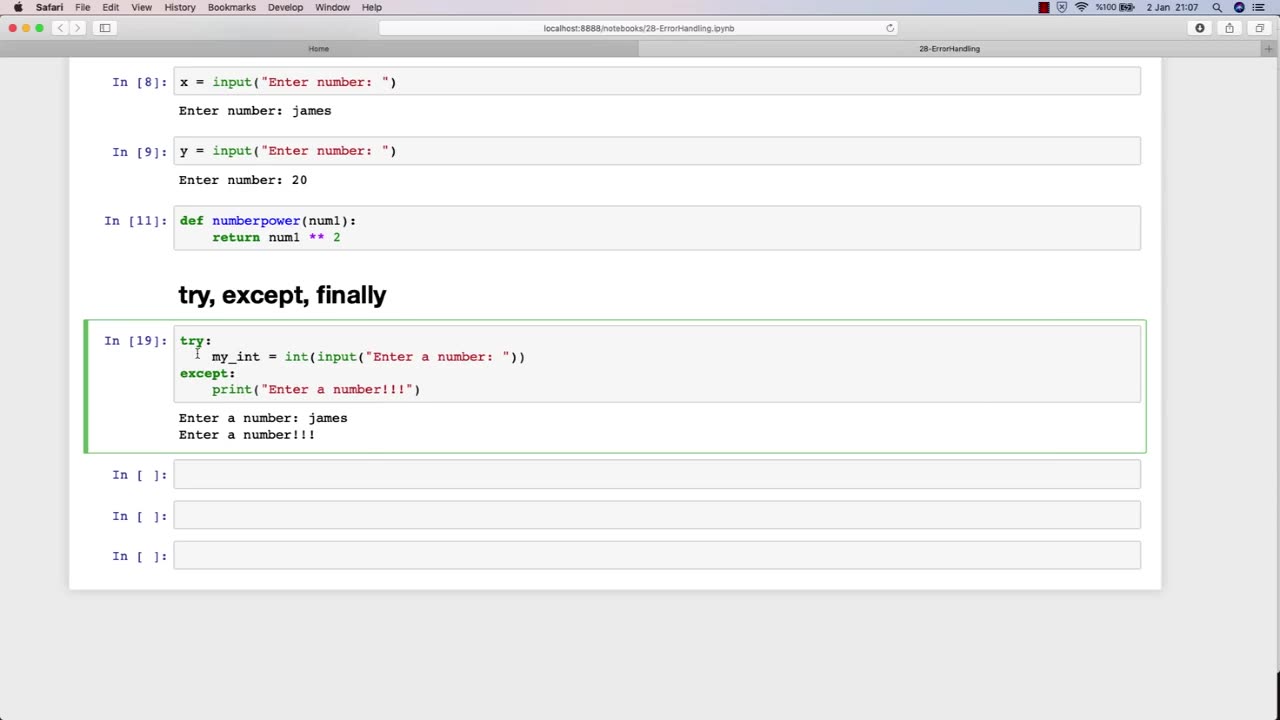Image resolution: width=1280 pixels, height=720 pixels.
Task: Open Notification Center list icon
Action: tap(1259, 7)
